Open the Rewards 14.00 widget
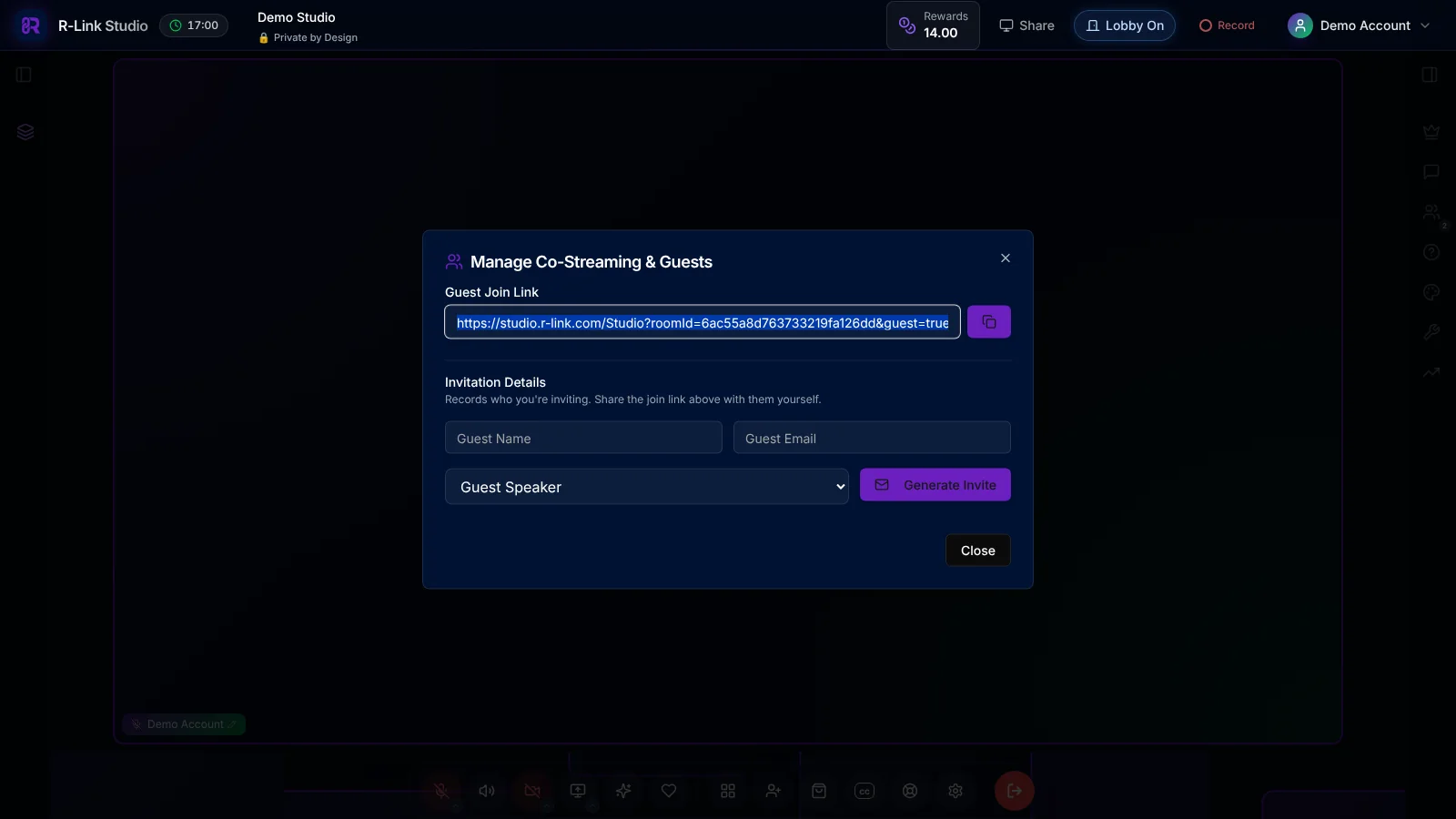The height and width of the screenshot is (819, 1456). (933, 25)
